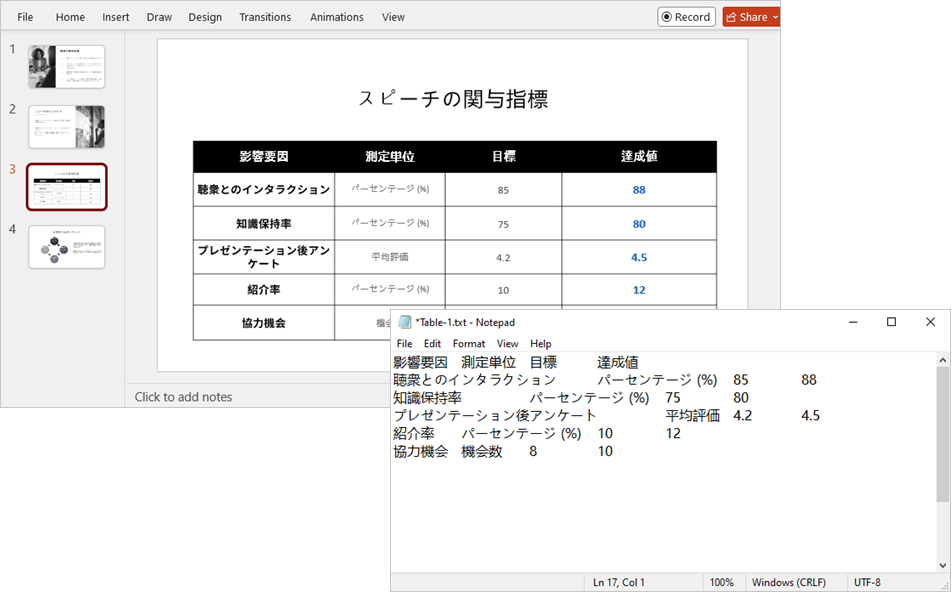
Task: Select slide 1 thumbnail
Action: point(67,67)
